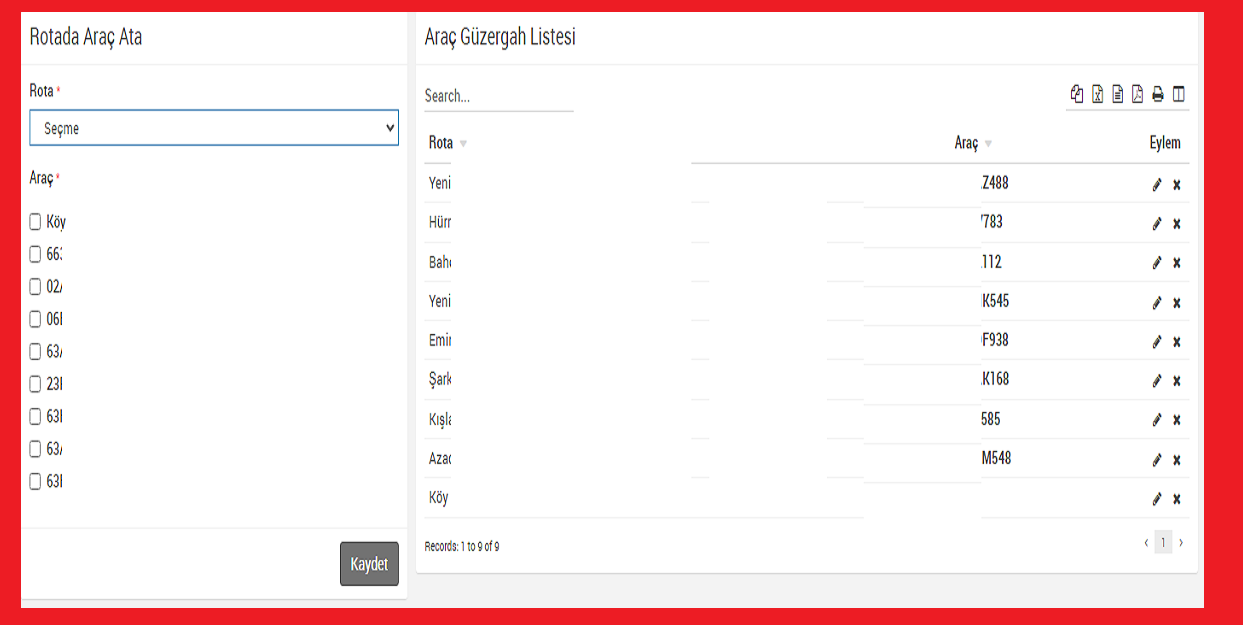Open the column visibility icon
The height and width of the screenshot is (625, 1243).
click(x=1178, y=94)
